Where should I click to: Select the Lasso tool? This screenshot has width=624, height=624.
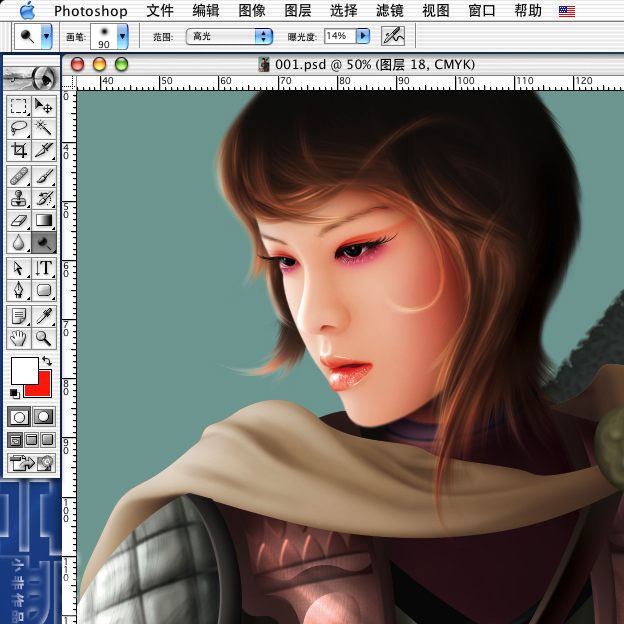click(x=18, y=128)
